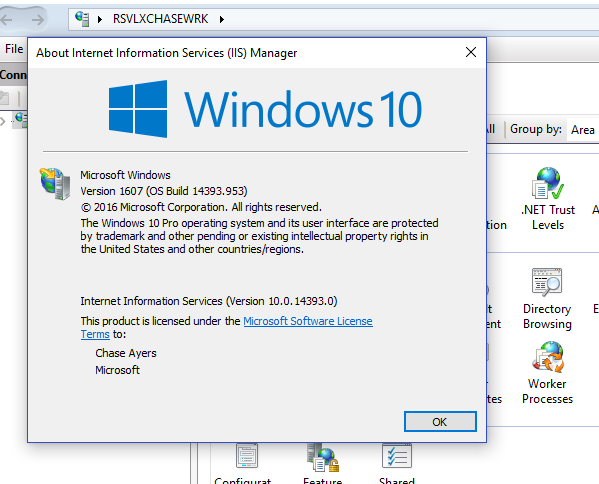Click the 'Microsoft' licensee organization text
Screen dimensions: 599x484
pos(118,370)
